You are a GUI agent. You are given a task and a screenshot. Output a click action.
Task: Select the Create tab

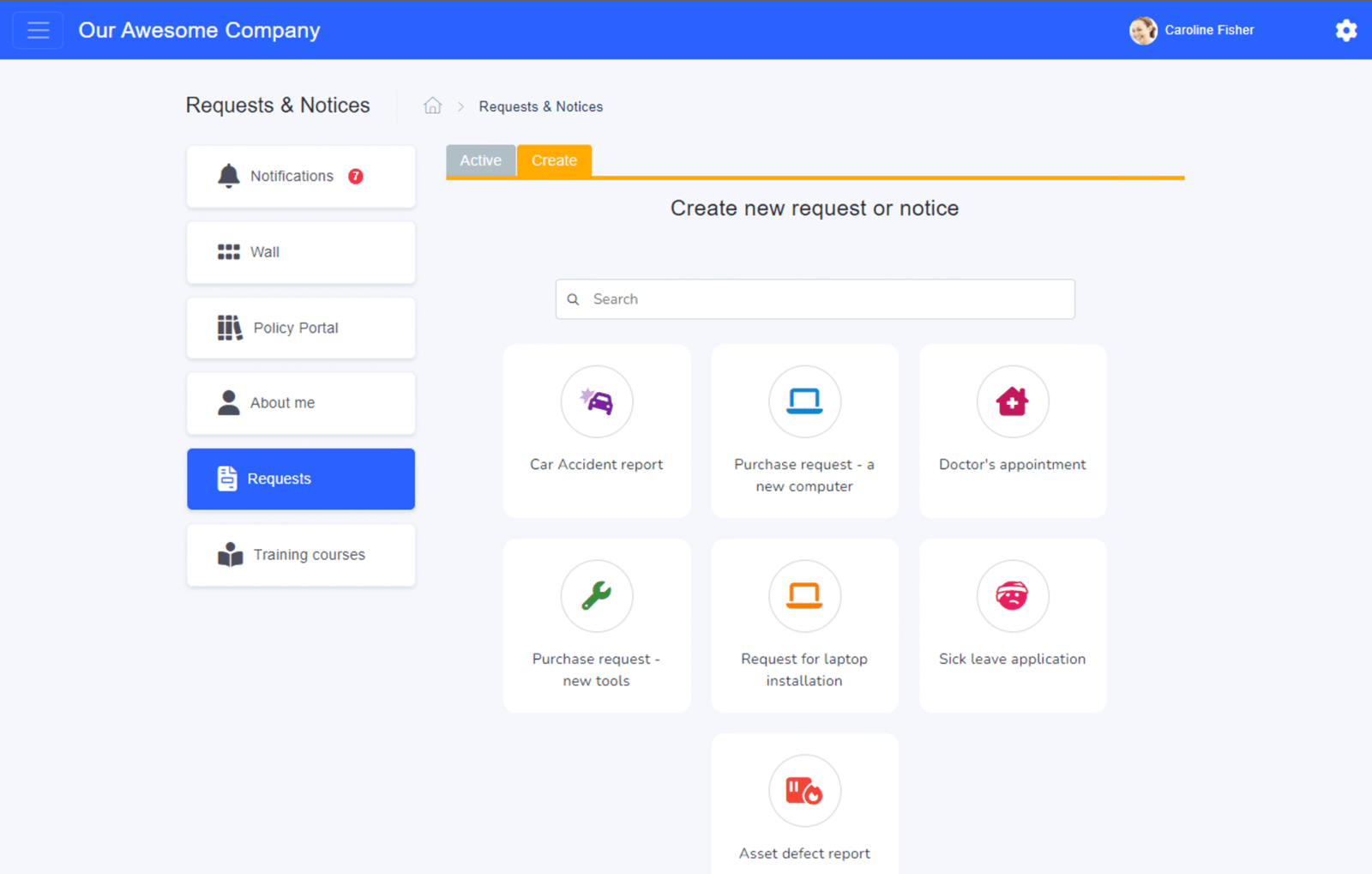coord(554,160)
